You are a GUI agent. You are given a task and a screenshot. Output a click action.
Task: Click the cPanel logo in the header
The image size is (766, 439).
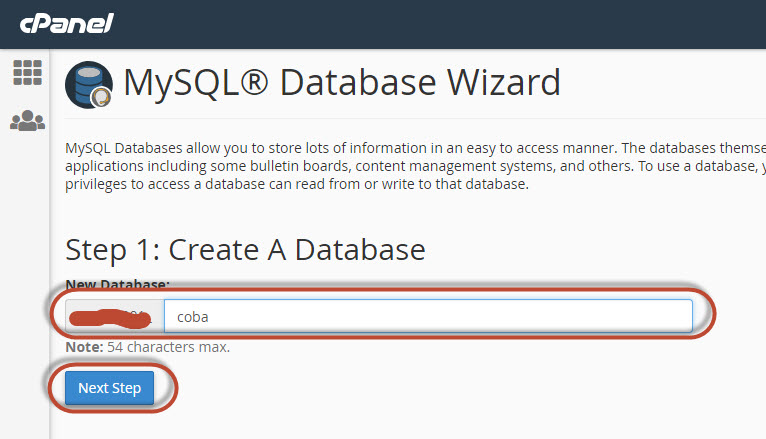point(67,23)
